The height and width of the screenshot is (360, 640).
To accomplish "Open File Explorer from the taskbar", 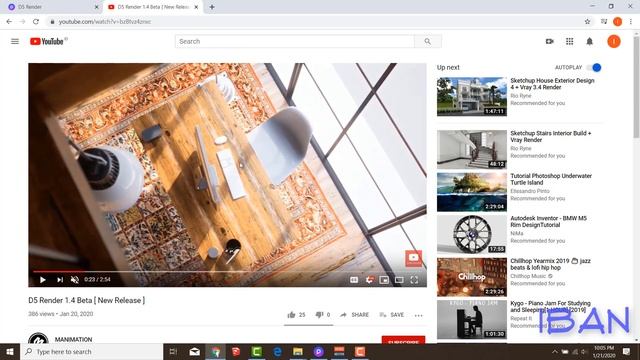I will [298, 351].
